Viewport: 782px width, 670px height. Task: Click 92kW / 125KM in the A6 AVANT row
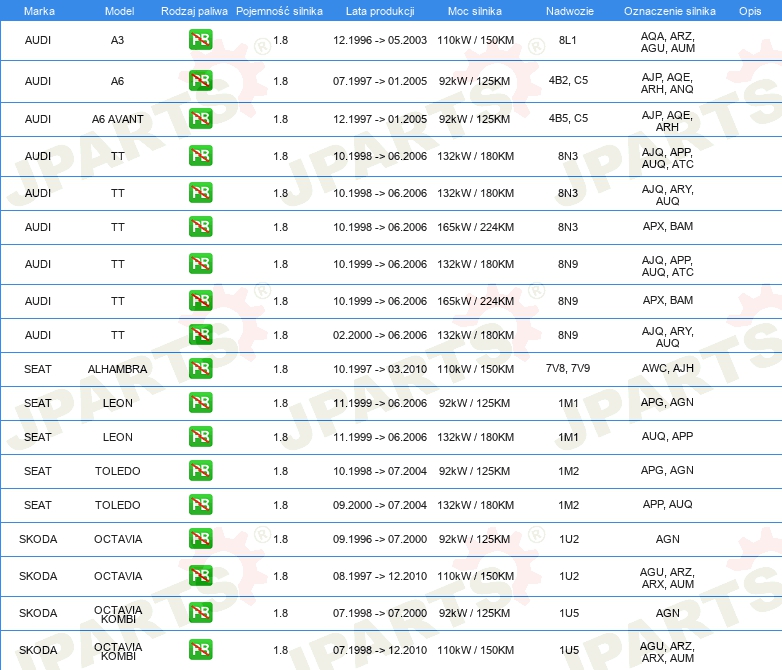[x=474, y=119]
